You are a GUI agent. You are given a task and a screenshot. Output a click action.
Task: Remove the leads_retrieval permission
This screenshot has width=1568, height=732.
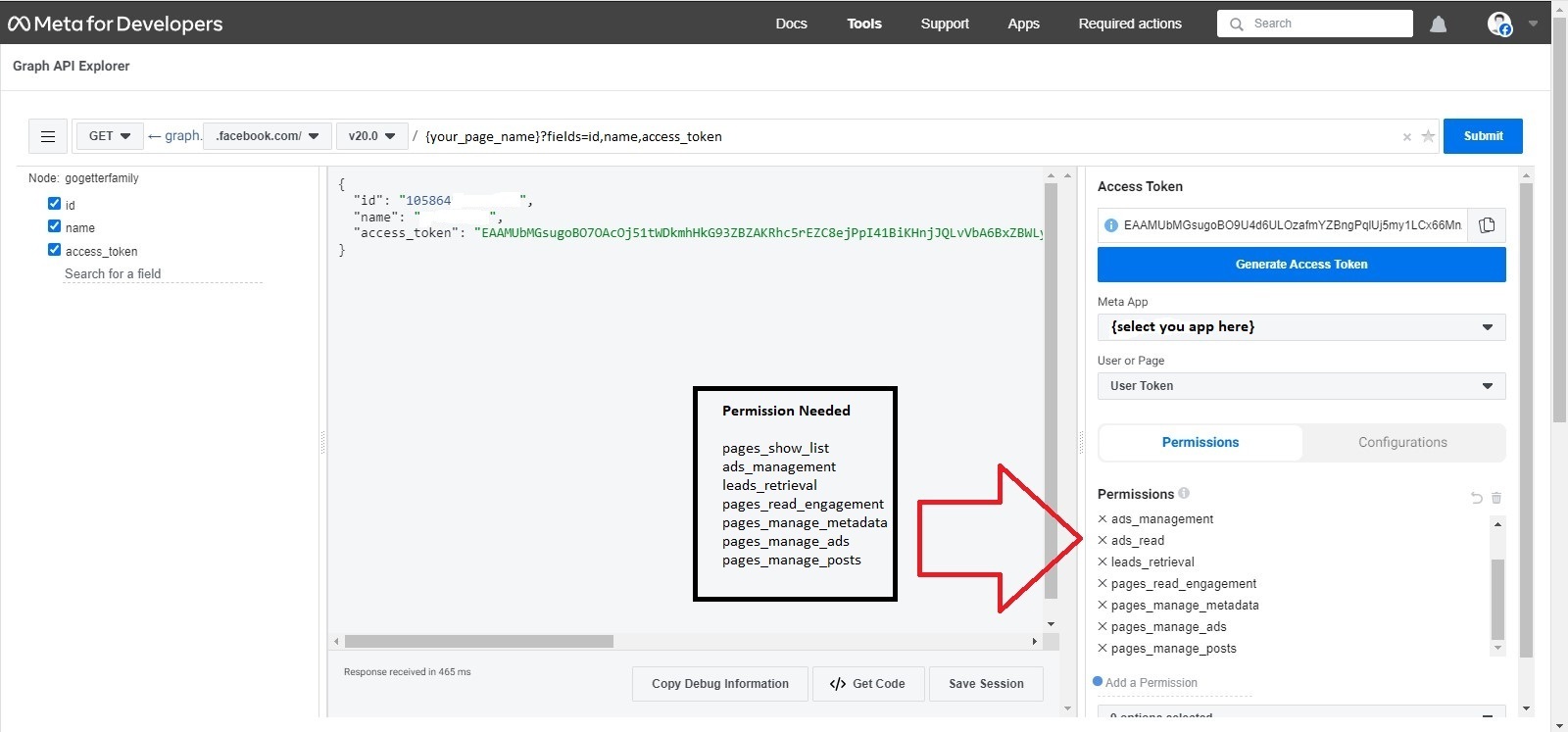[1102, 561]
